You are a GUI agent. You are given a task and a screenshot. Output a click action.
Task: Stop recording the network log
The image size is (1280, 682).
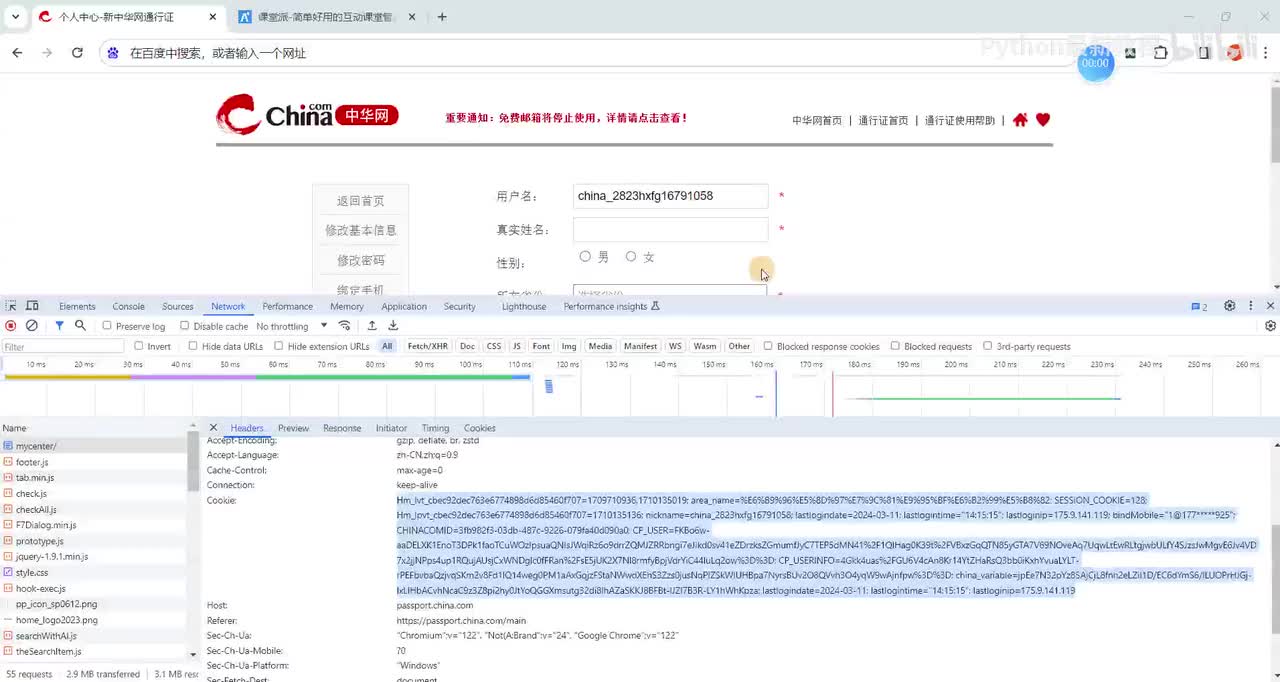[x=11, y=326]
